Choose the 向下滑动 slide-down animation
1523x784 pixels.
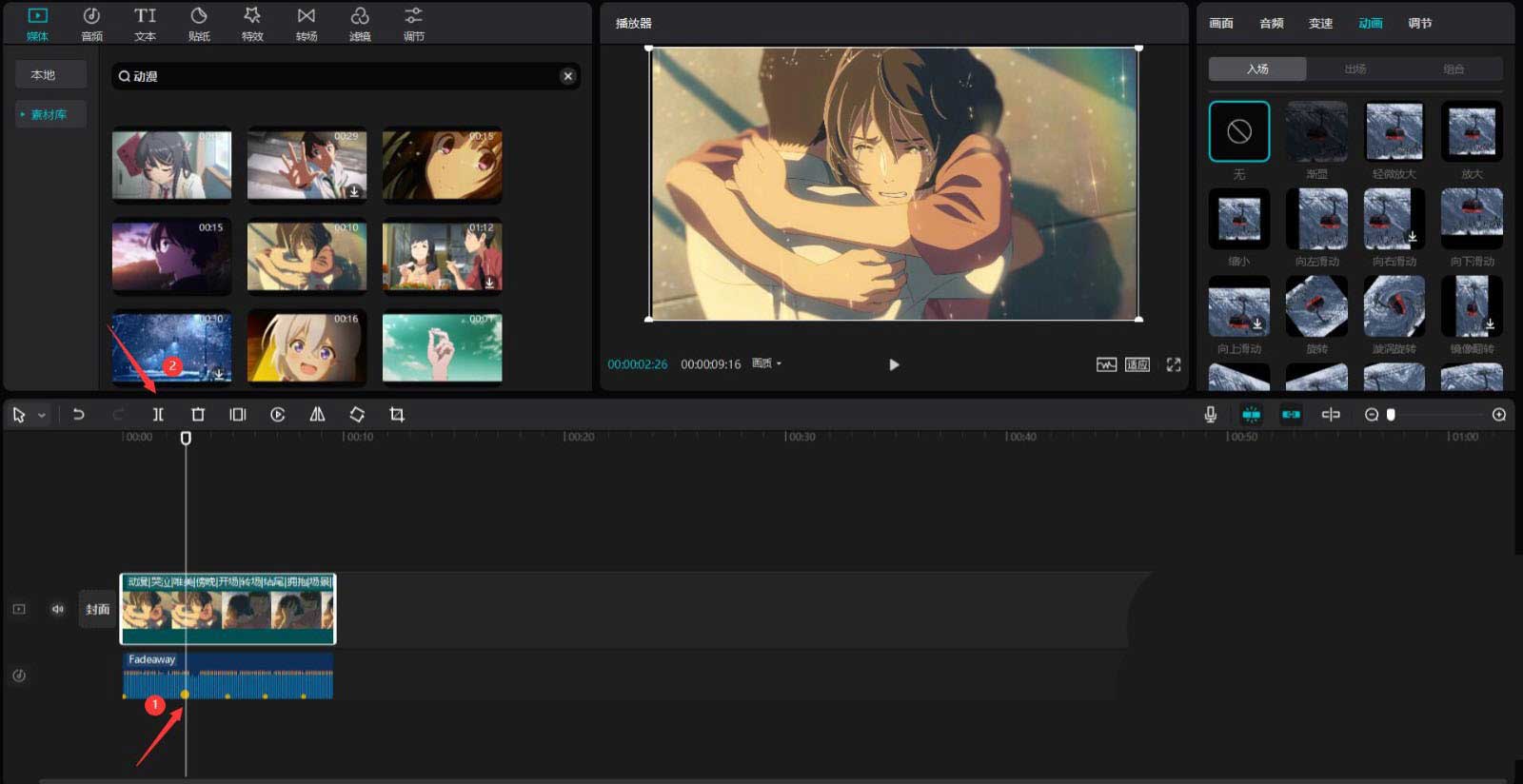1472,219
